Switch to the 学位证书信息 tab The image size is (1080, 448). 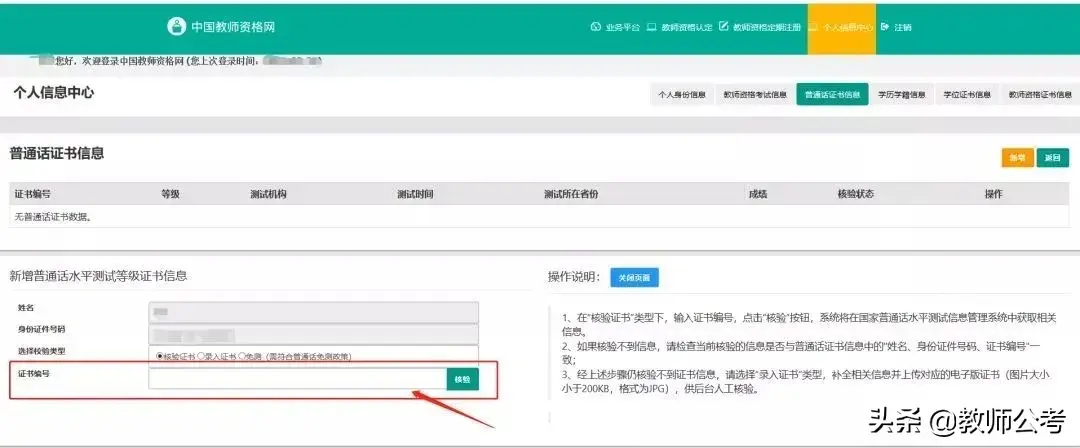[x=967, y=94]
